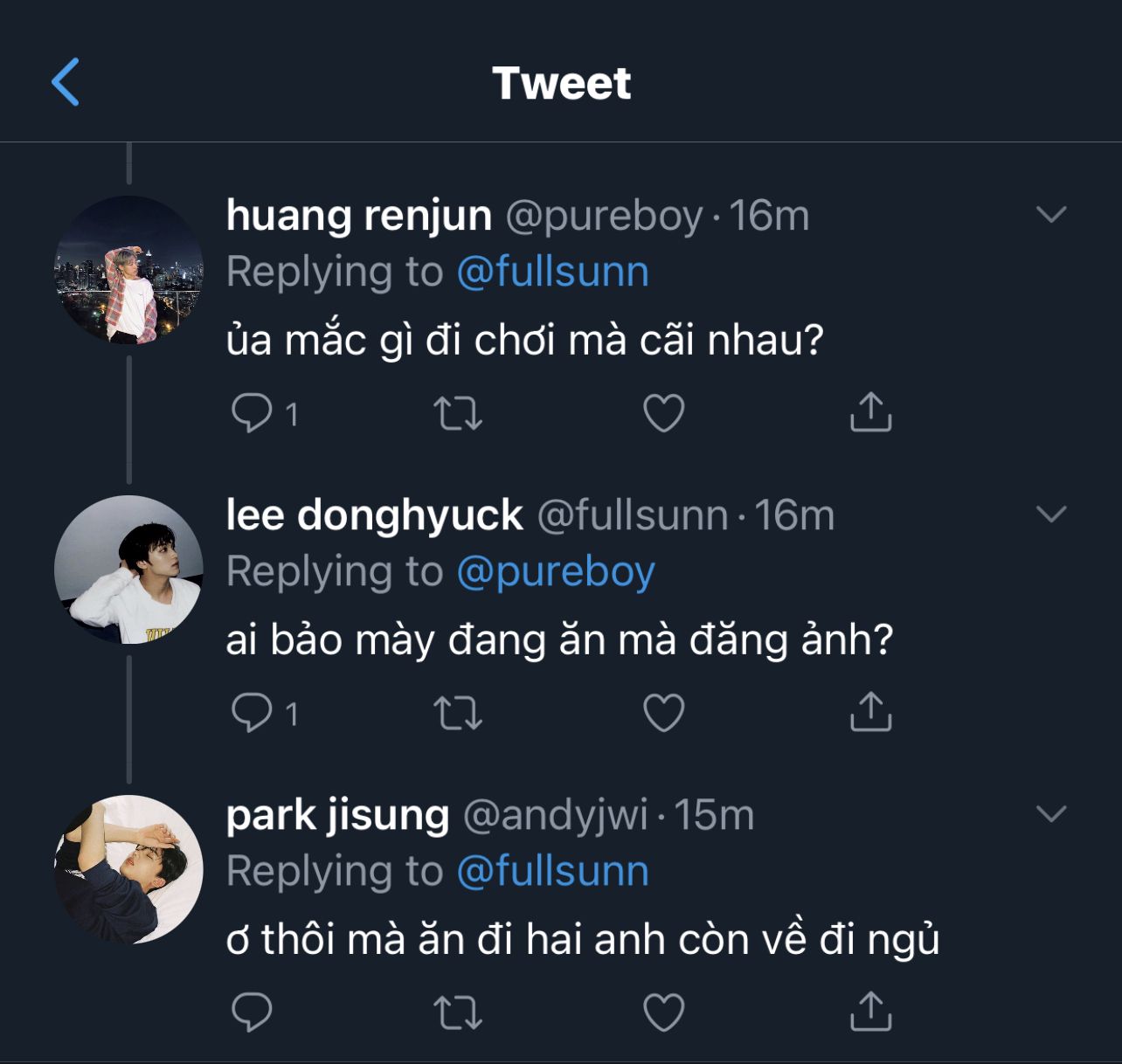The width and height of the screenshot is (1122, 1064).
Task: Share park jisung's tweet
Action: (x=870, y=1012)
